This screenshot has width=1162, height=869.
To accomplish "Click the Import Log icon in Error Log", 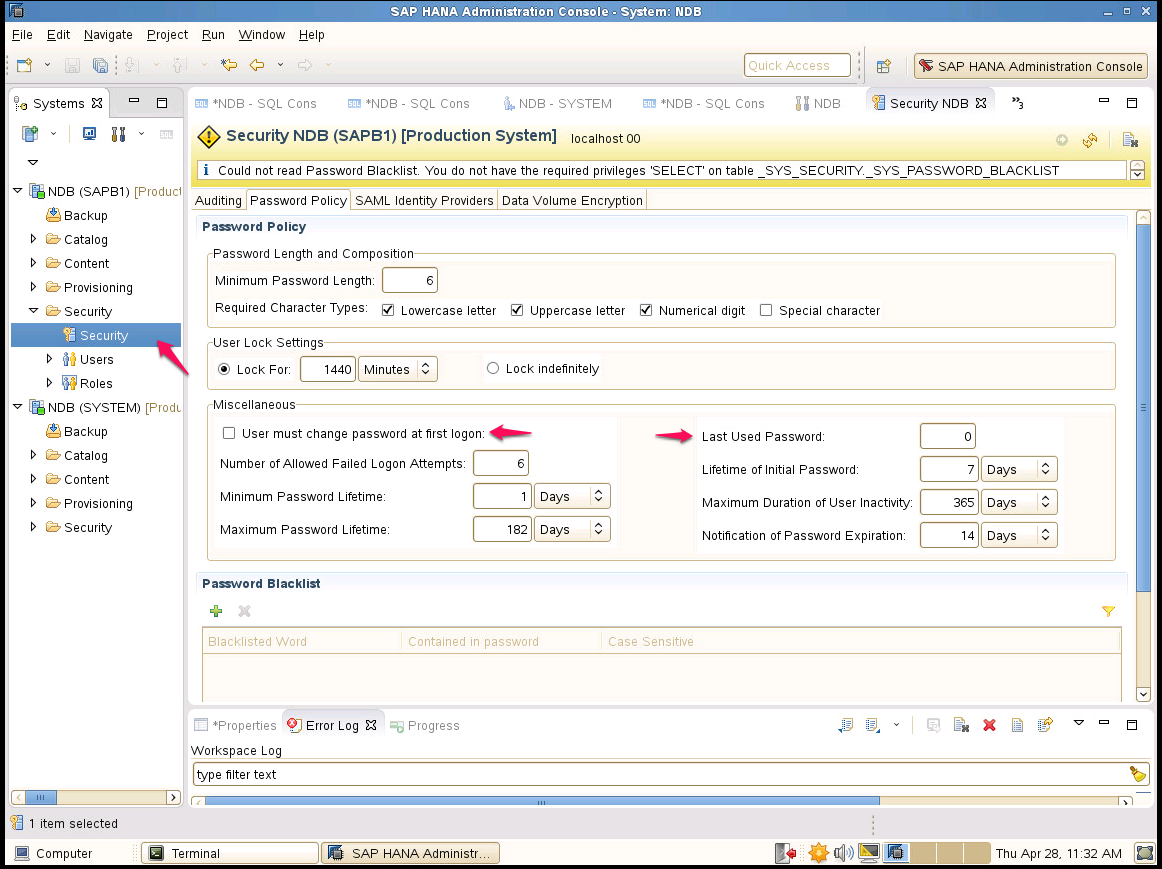I will (x=873, y=725).
